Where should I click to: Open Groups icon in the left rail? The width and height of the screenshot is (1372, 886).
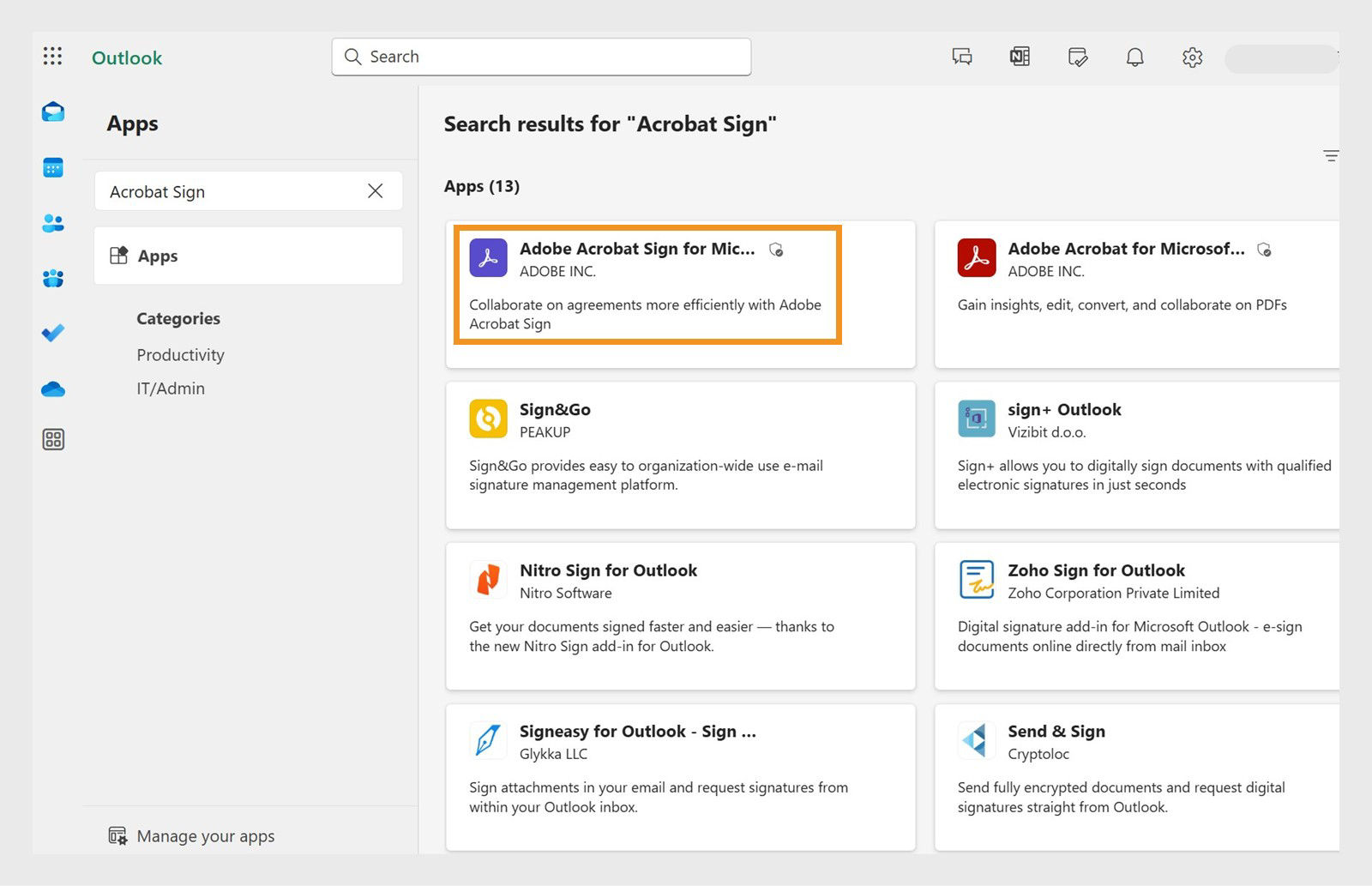(x=53, y=278)
